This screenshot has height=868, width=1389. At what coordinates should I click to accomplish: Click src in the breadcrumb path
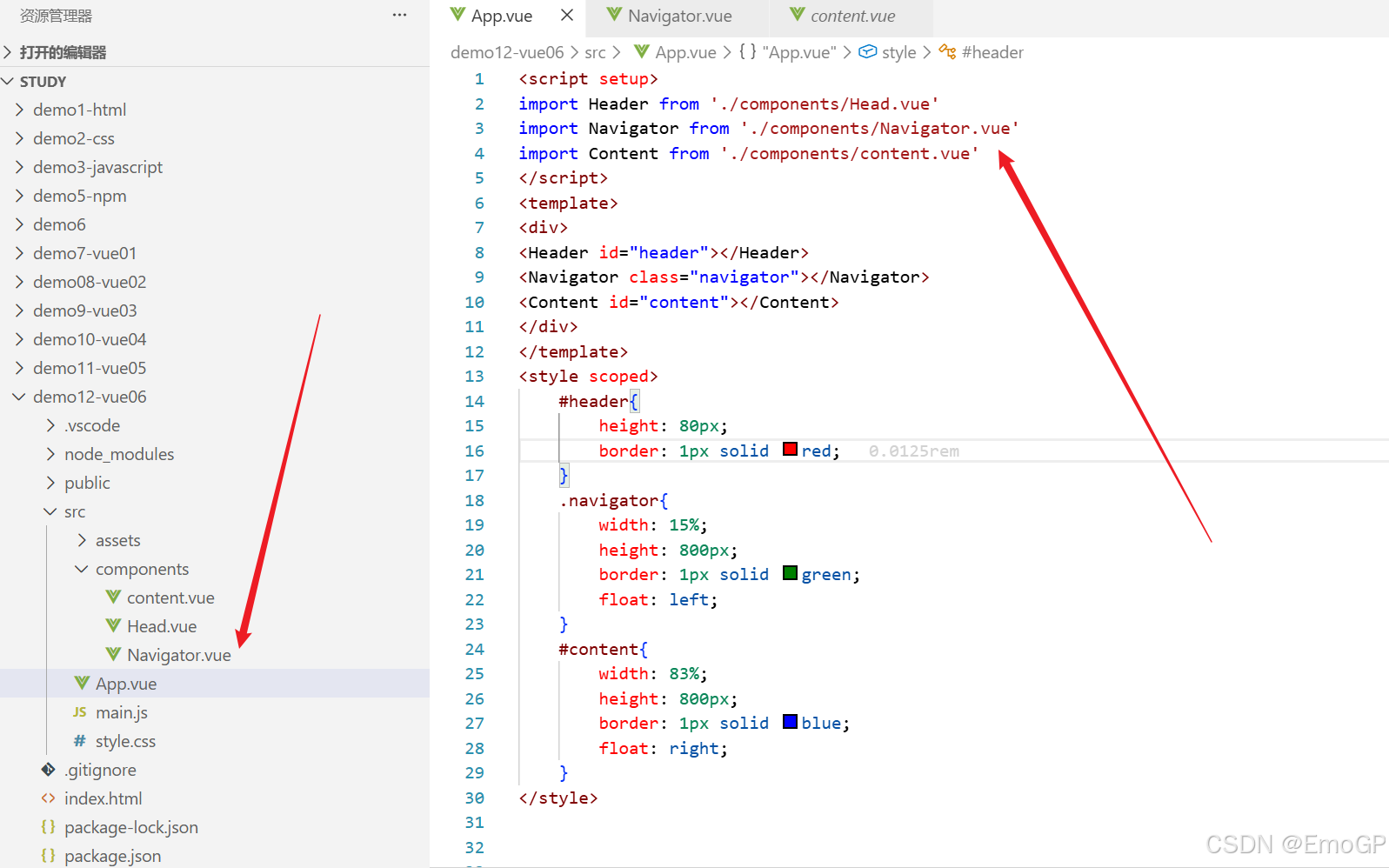595,52
